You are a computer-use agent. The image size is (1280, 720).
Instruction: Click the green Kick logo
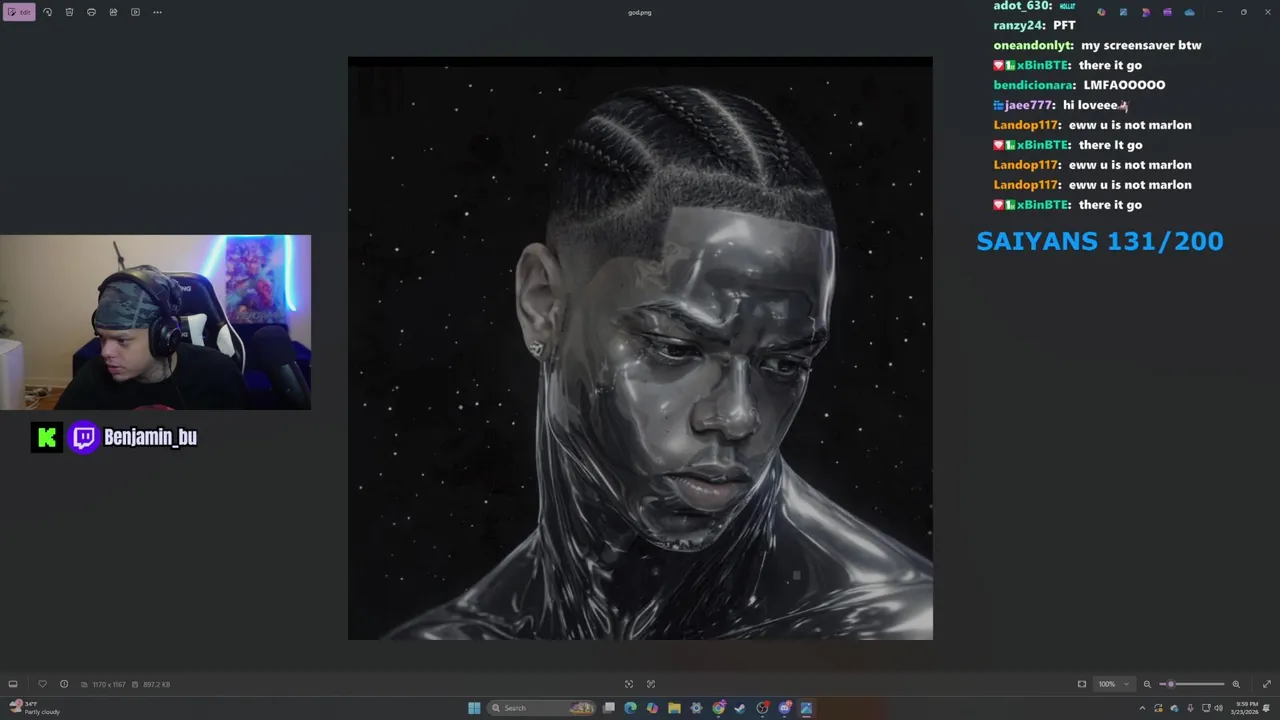[46, 437]
